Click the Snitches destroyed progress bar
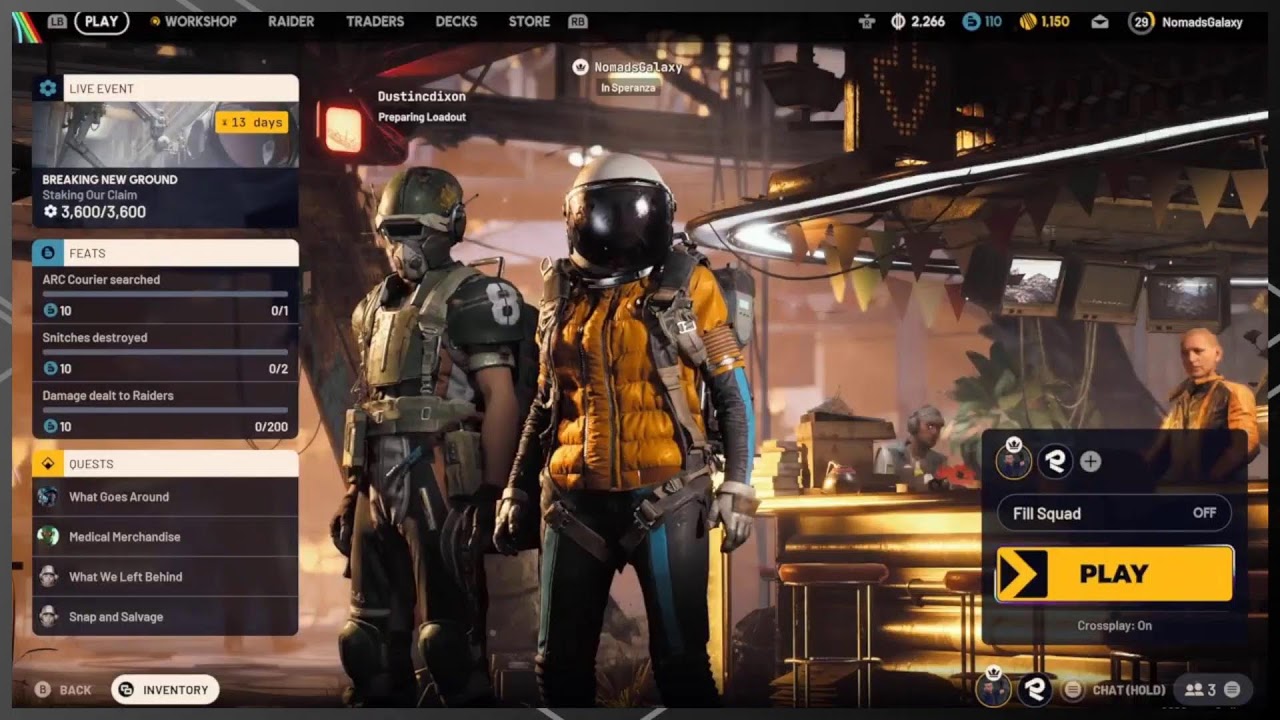 pyautogui.click(x=165, y=352)
